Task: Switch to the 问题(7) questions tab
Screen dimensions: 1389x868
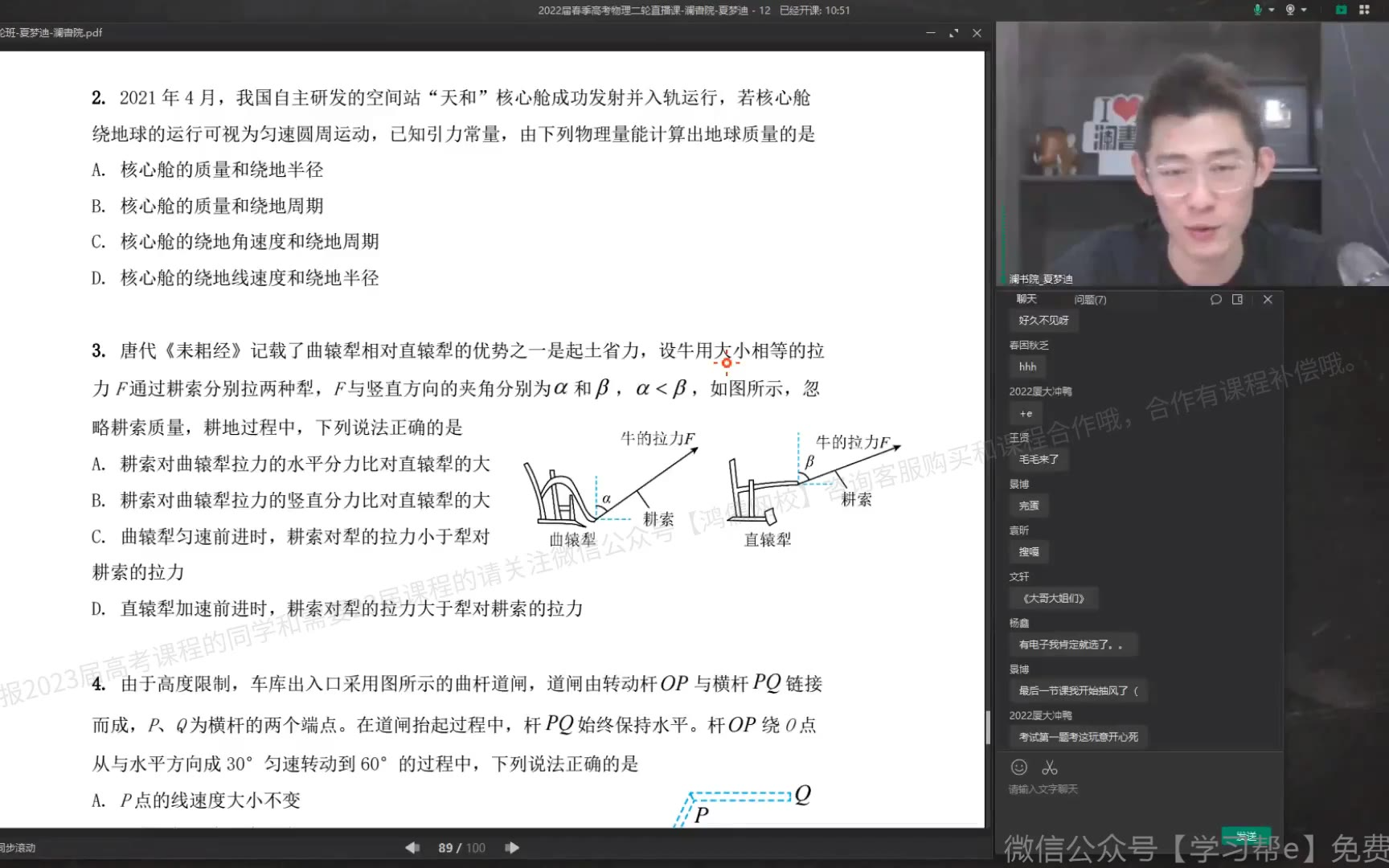Action: pyautogui.click(x=1090, y=300)
